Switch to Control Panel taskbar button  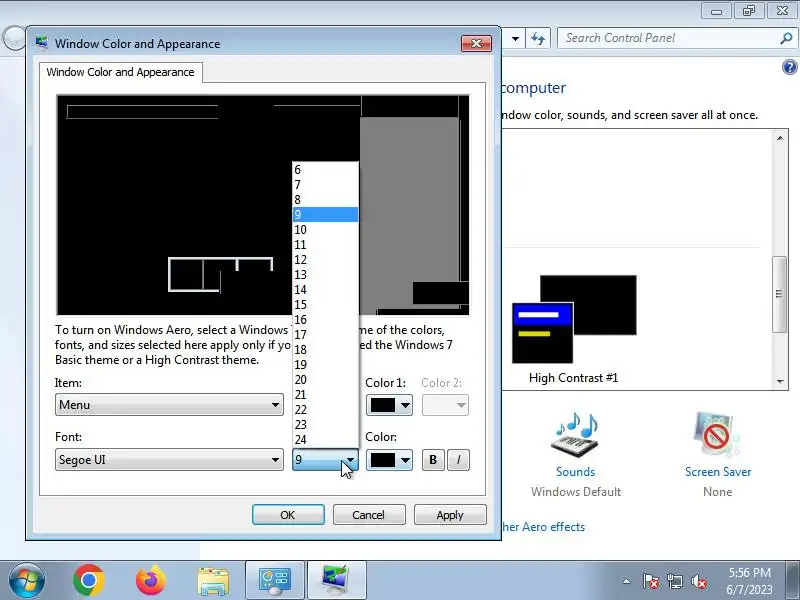coord(275,580)
